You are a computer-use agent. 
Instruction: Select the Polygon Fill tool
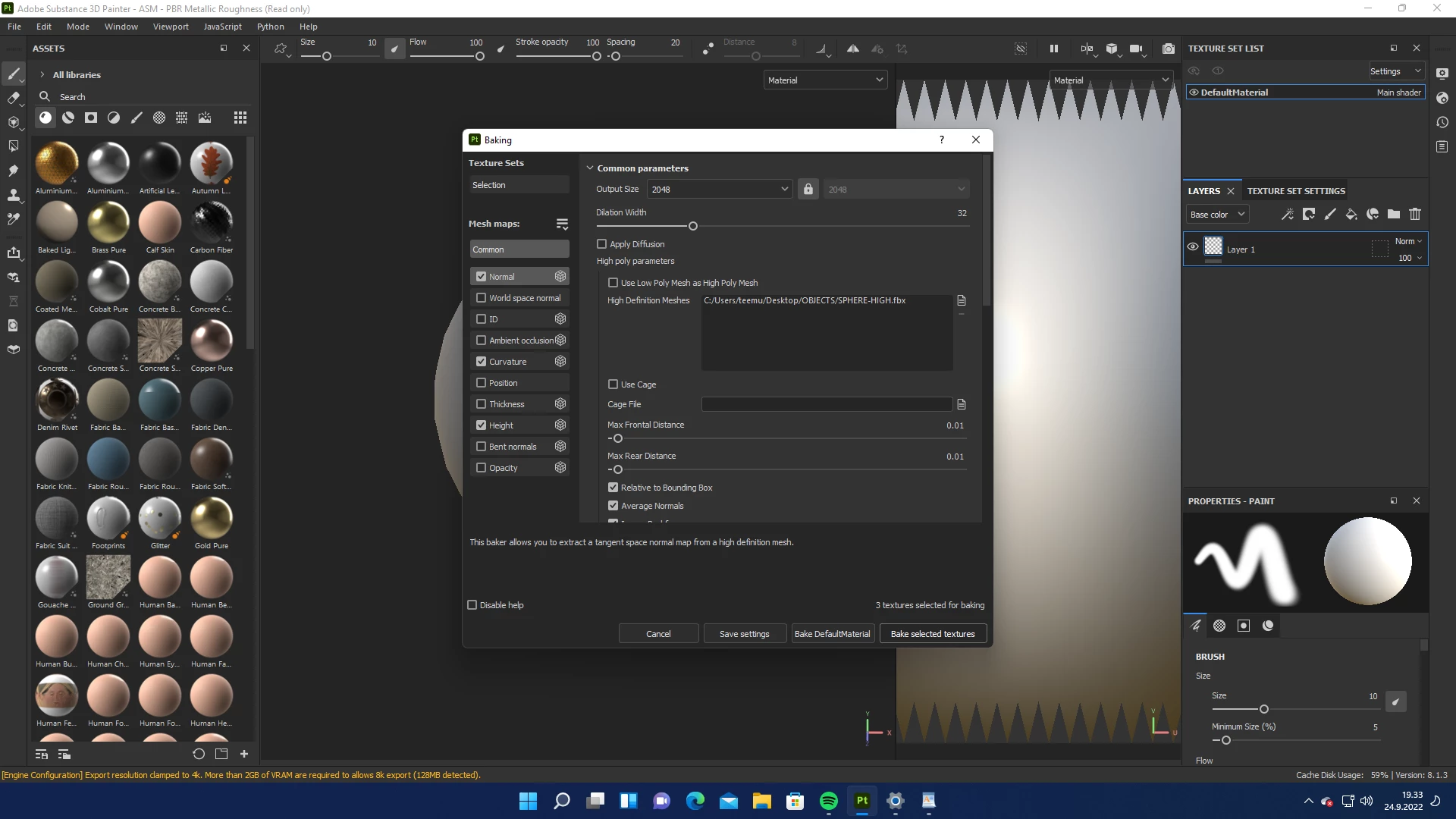coord(13,146)
